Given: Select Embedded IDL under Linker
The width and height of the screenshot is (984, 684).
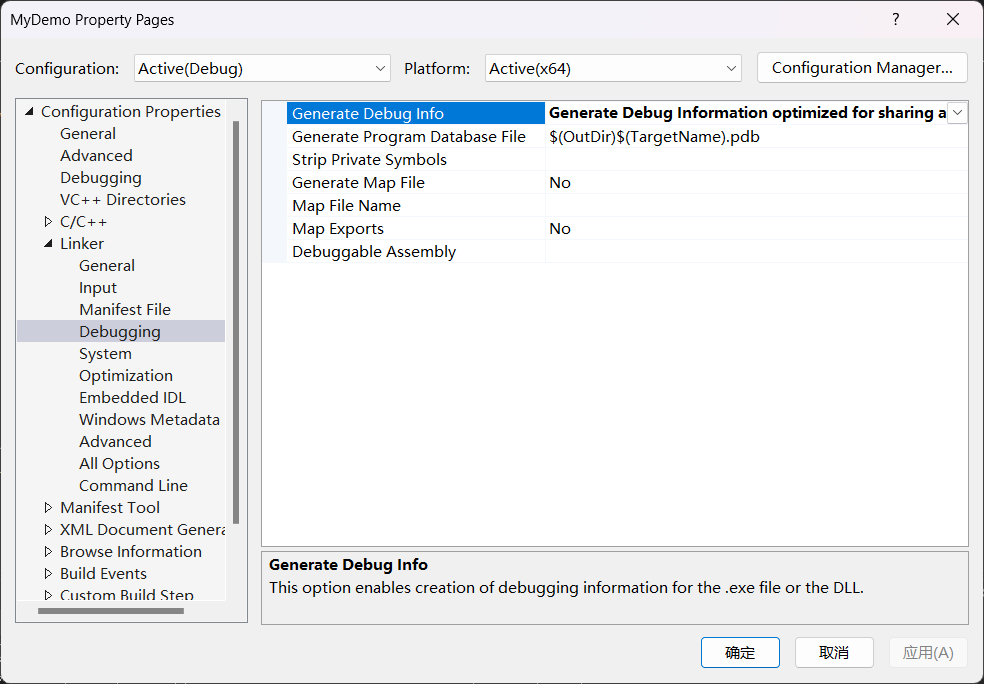Looking at the screenshot, I should [132, 397].
